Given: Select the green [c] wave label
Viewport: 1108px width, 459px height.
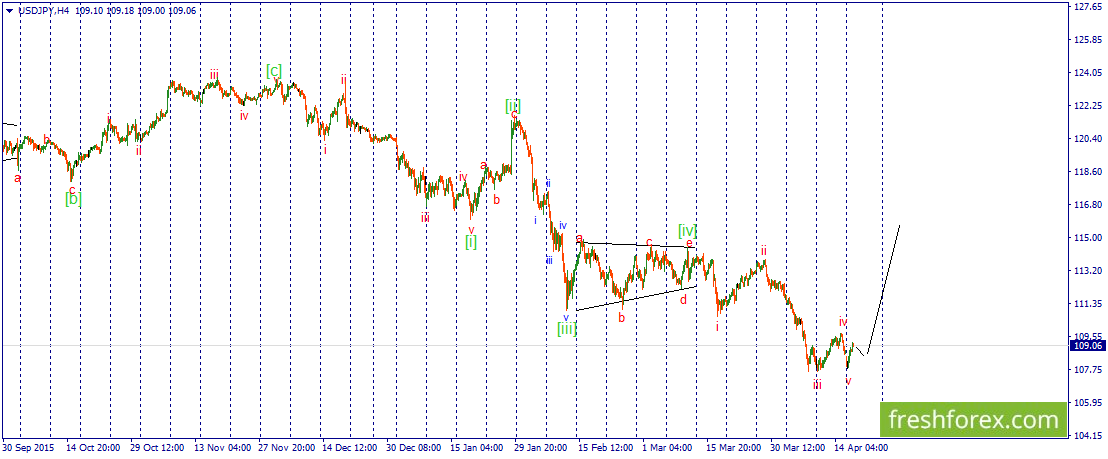Looking at the screenshot, I should click(274, 71).
